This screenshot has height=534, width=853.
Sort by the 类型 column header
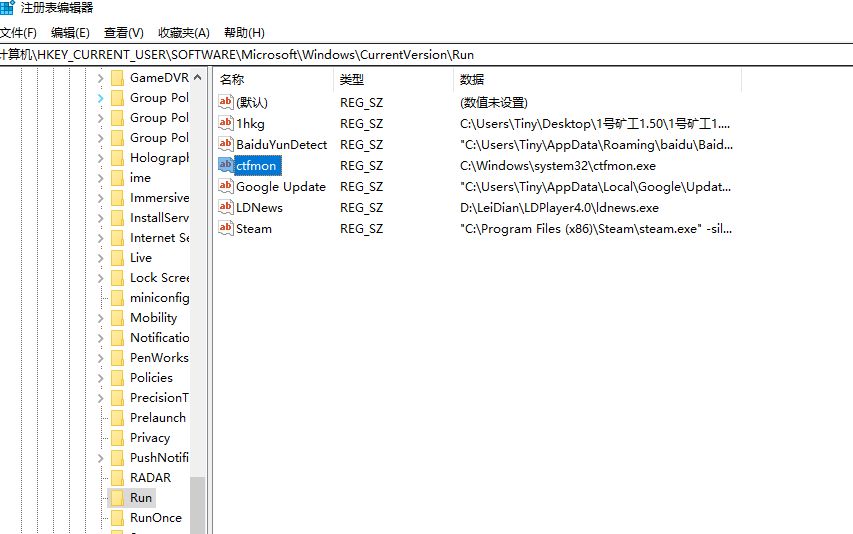tap(393, 79)
